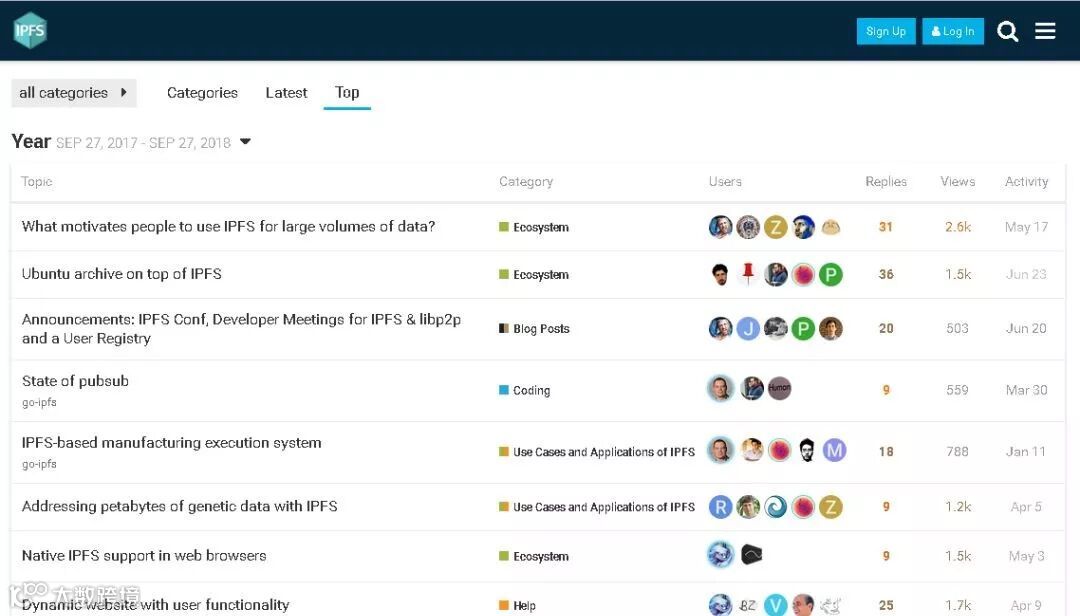Open Use Cases category in genetic data row
Image resolution: width=1080 pixels, height=616 pixels.
coord(597,507)
